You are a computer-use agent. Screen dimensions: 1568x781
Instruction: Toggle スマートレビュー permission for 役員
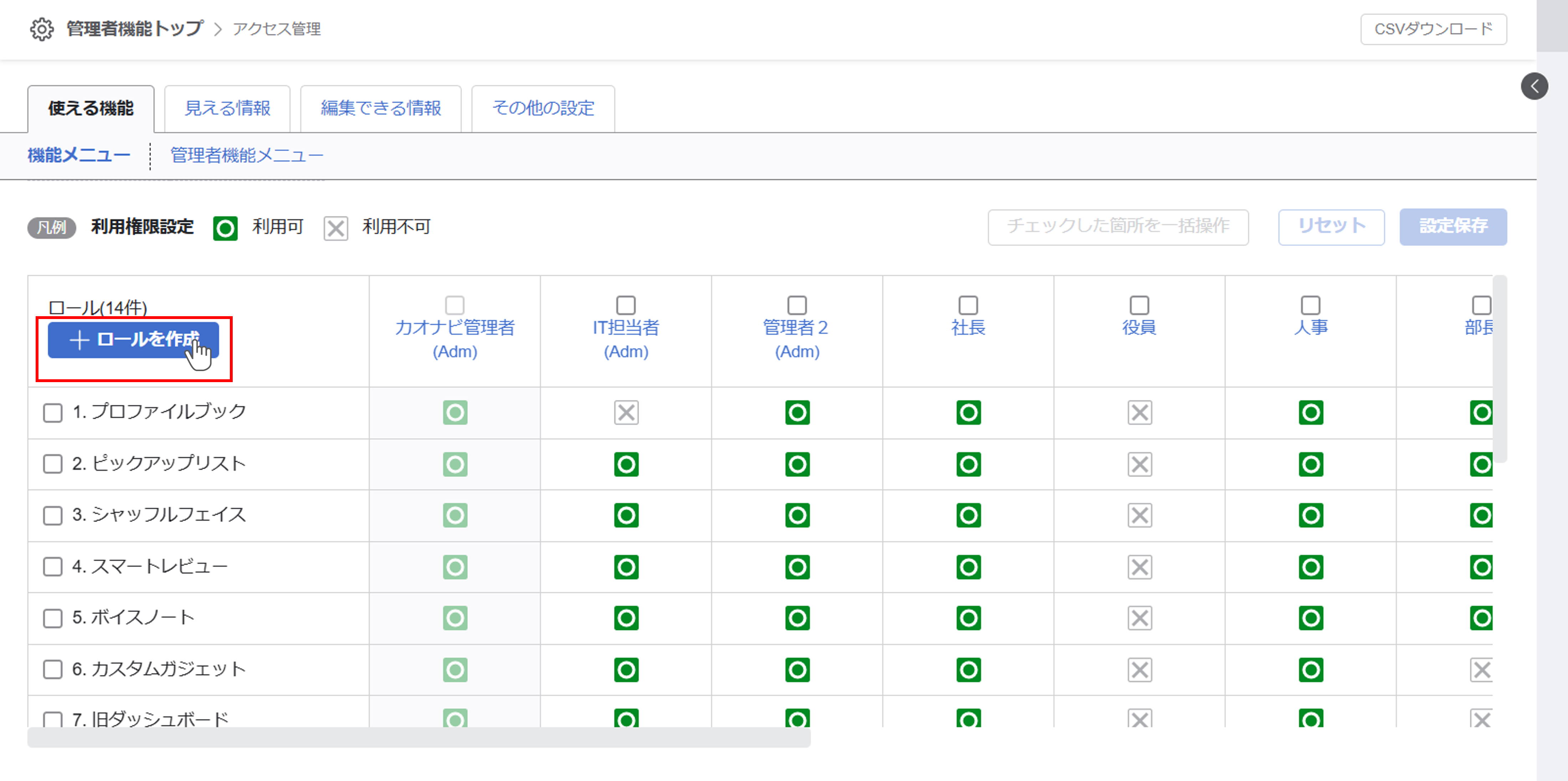coord(1140,567)
